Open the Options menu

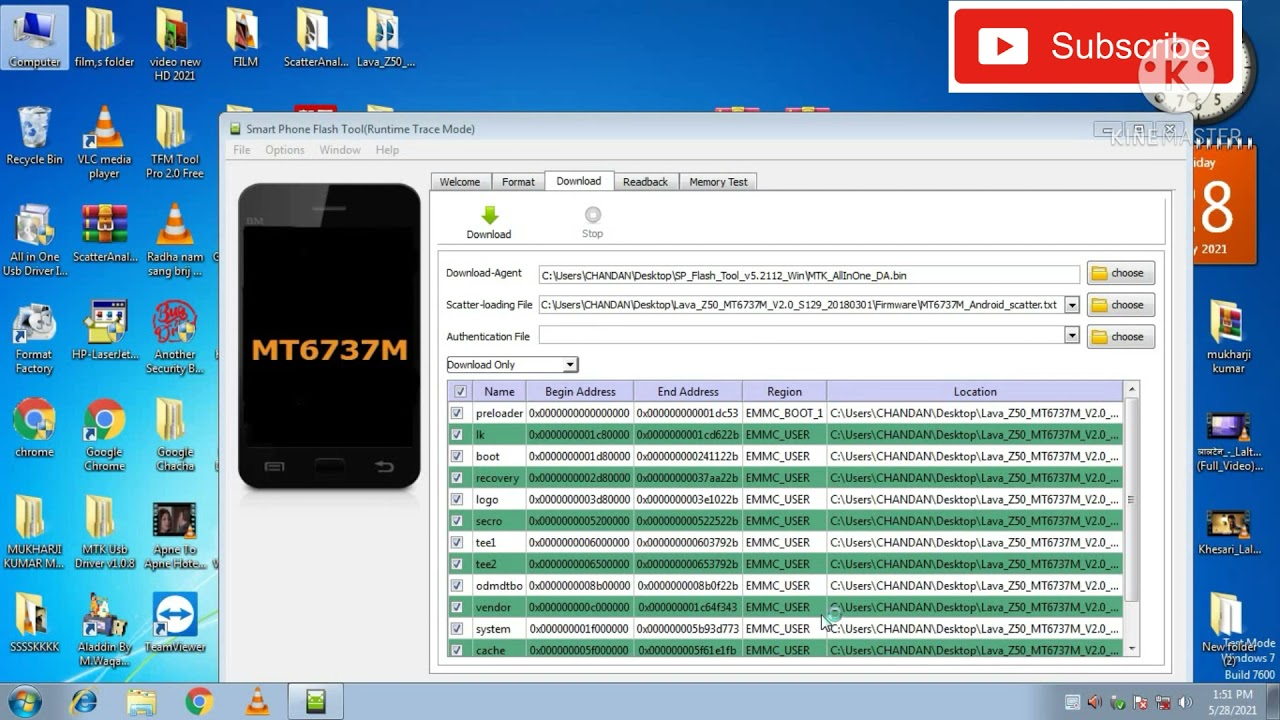285,150
